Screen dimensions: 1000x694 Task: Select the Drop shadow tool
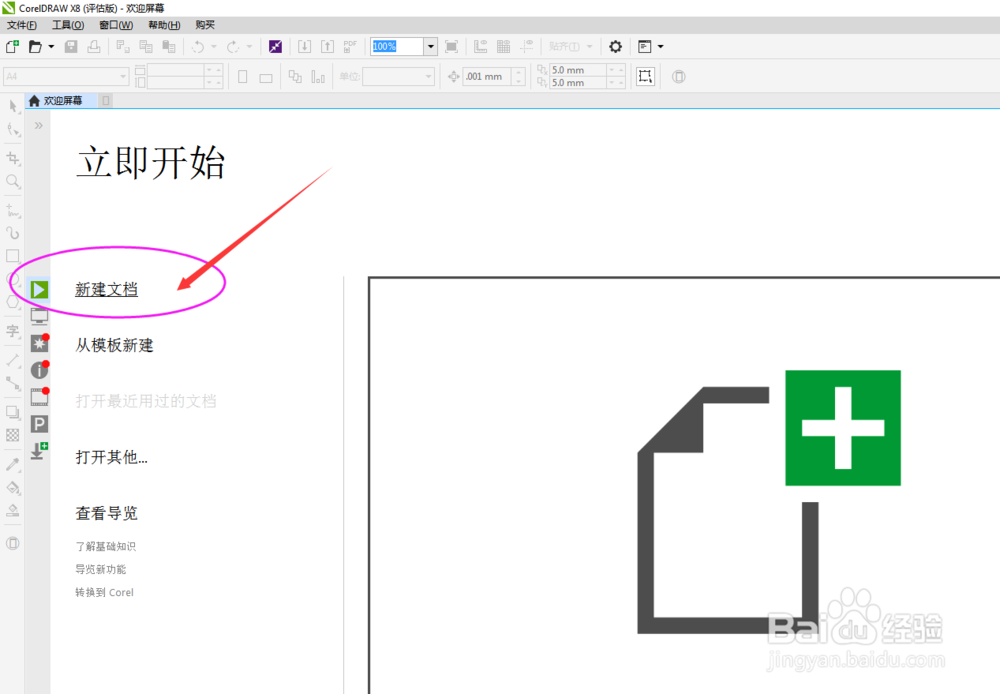pos(13,412)
